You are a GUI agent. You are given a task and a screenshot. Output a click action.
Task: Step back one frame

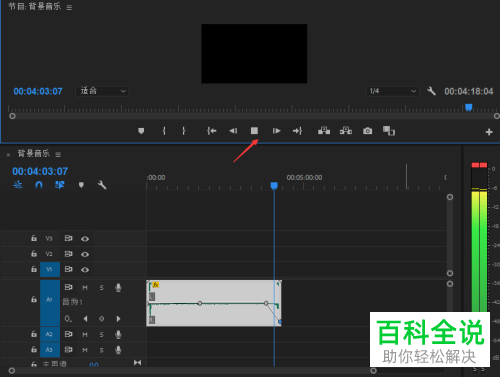(233, 131)
